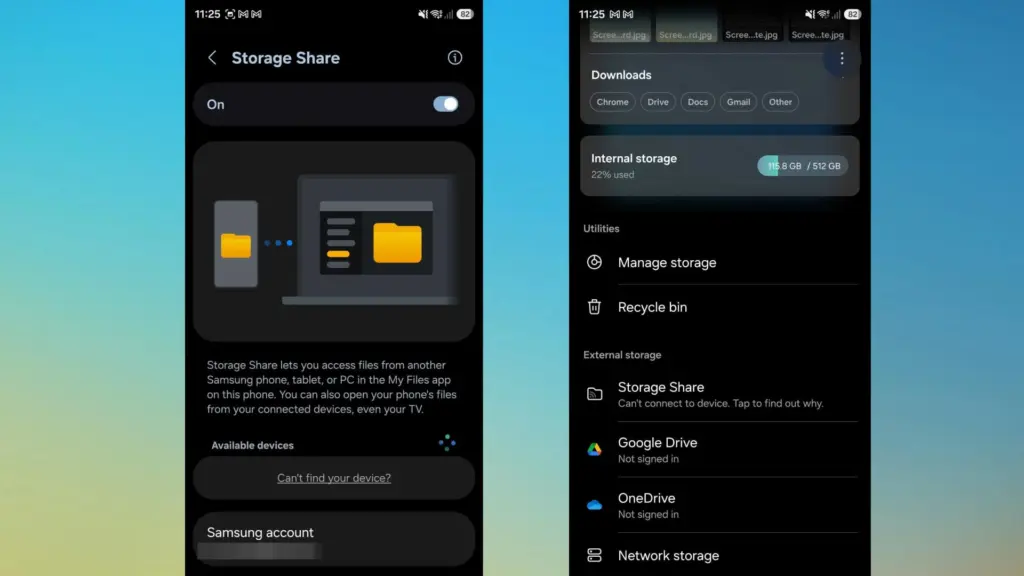Open the Recycle bin icon
1024x576 pixels.
(596, 307)
